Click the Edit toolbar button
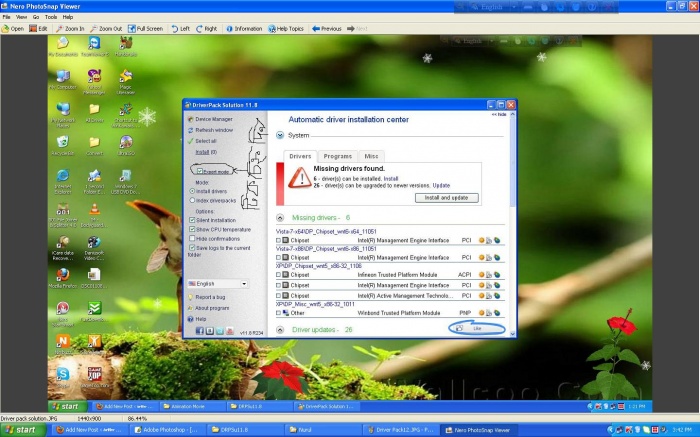This screenshot has height=437, width=700. [x=38, y=29]
